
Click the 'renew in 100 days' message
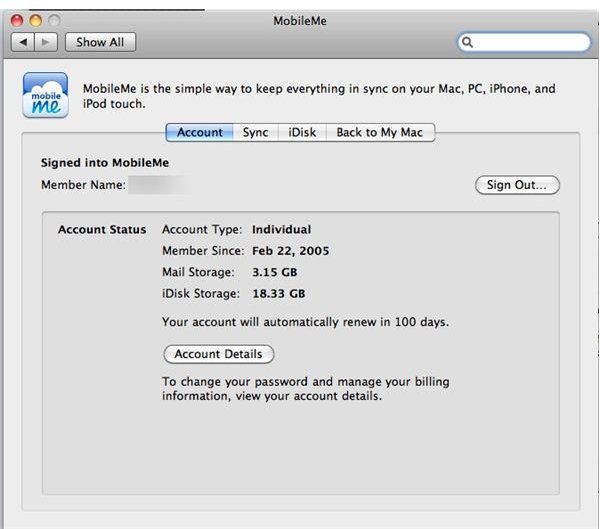[305, 322]
